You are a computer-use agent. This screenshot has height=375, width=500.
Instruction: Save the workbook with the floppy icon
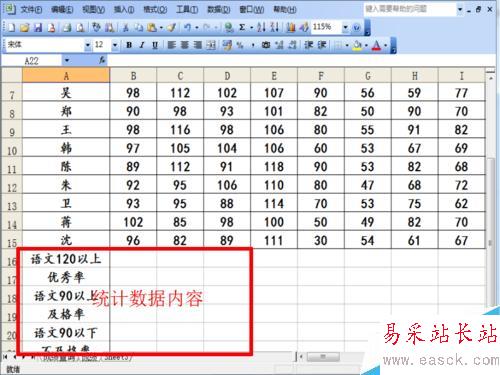[38, 27]
